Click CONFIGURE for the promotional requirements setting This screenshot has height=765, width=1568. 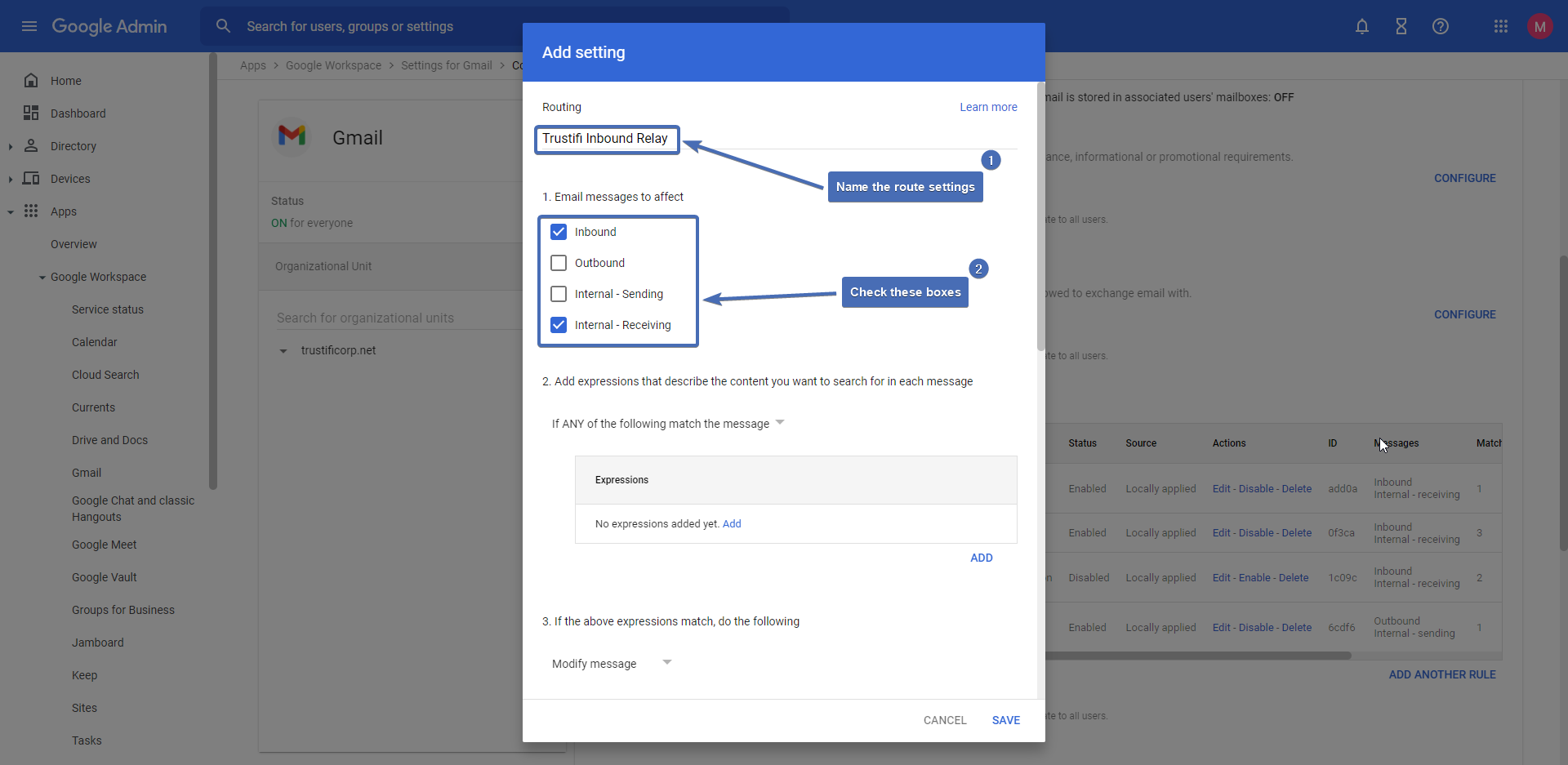click(1465, 178)
